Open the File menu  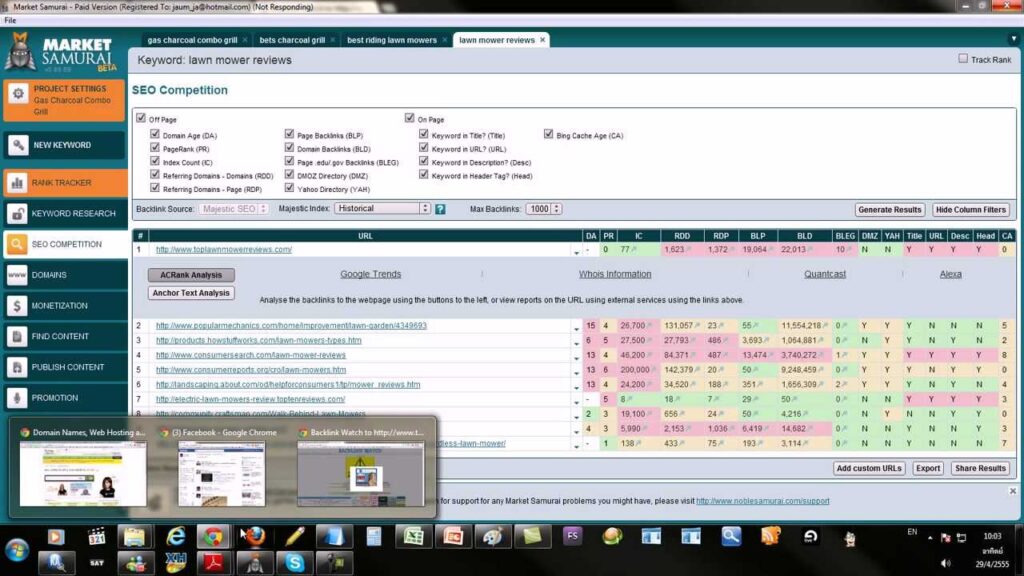click(x=10, y=20)
